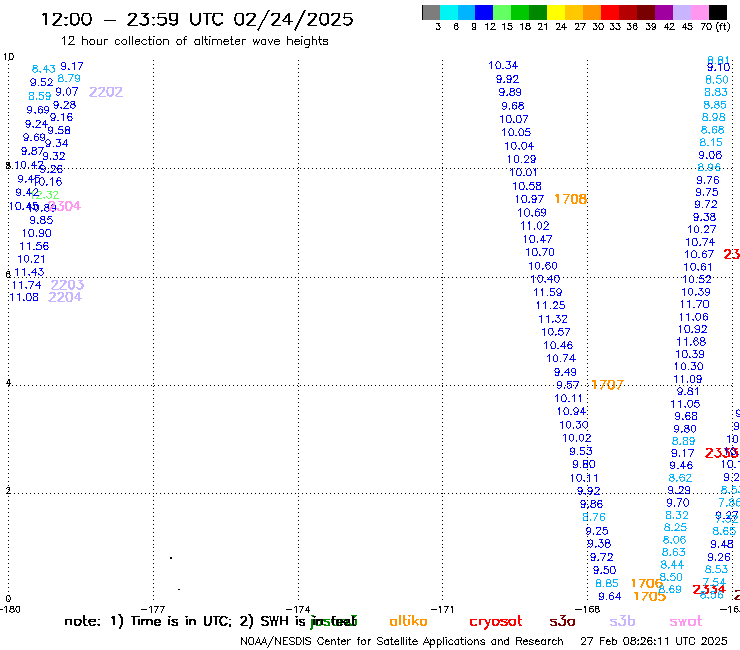Click 'NOAA/NESDIS Center for Satellite Applications and Research' footer

(402, 641)
